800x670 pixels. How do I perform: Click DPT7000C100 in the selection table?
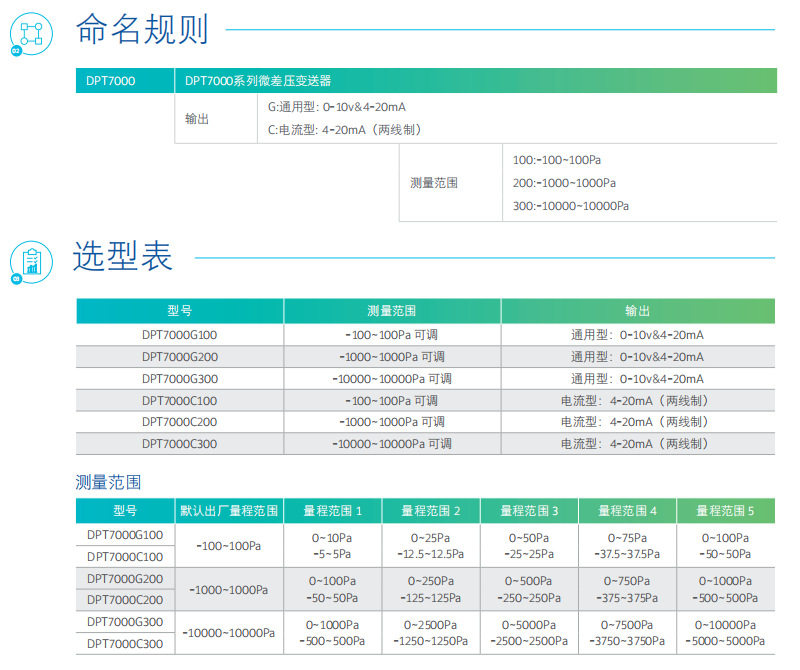click(x=180, y=401)
